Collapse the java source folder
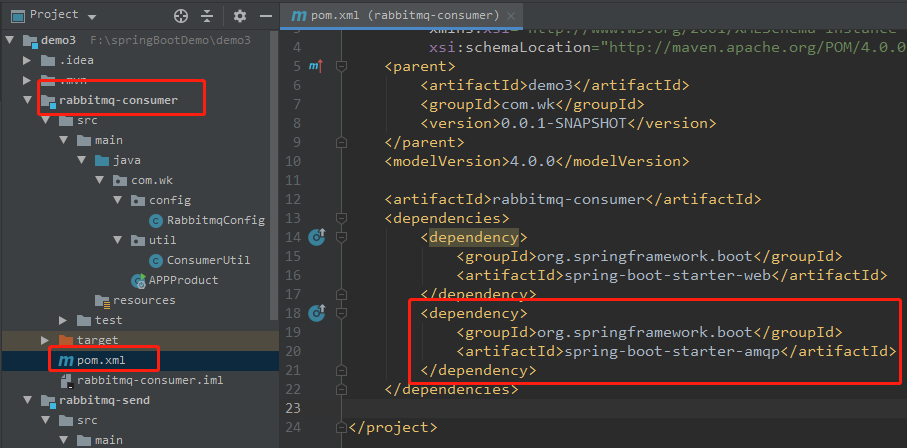This screenshot has width=907, height=448. [x=81, y=160]
